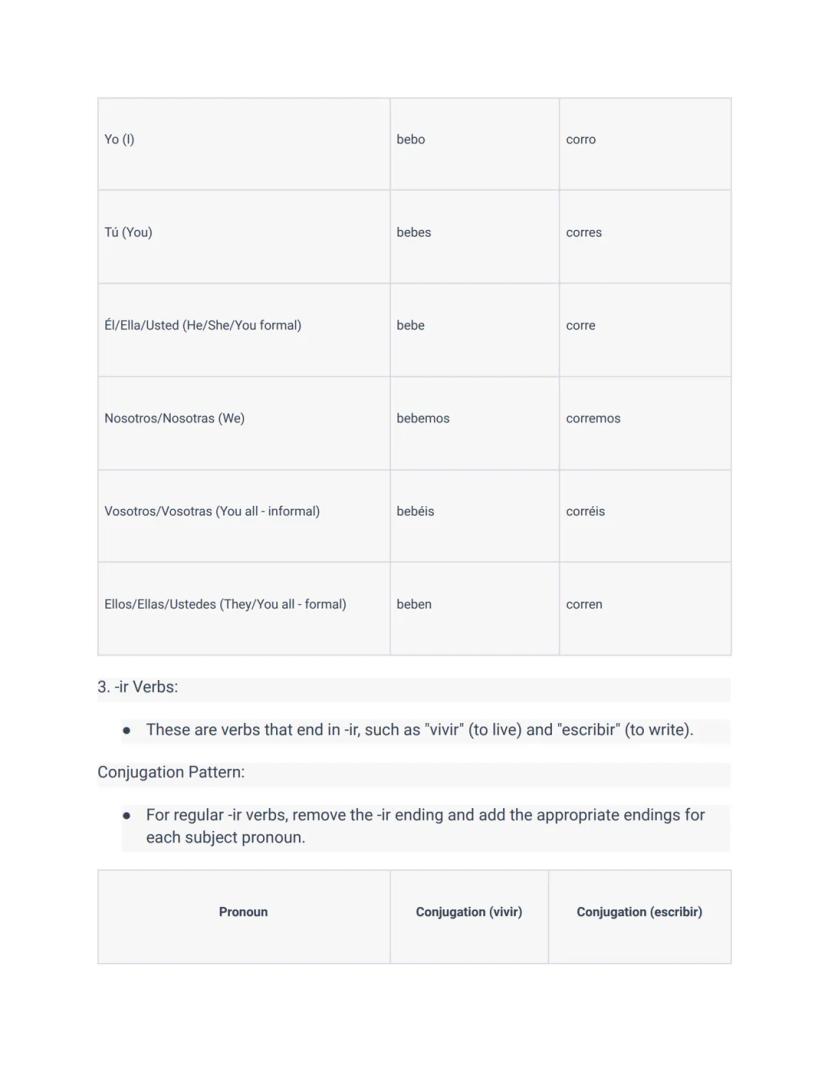Select the "bebéis" table cell
Screen dimensions: 828x1071
click(415, 512)
